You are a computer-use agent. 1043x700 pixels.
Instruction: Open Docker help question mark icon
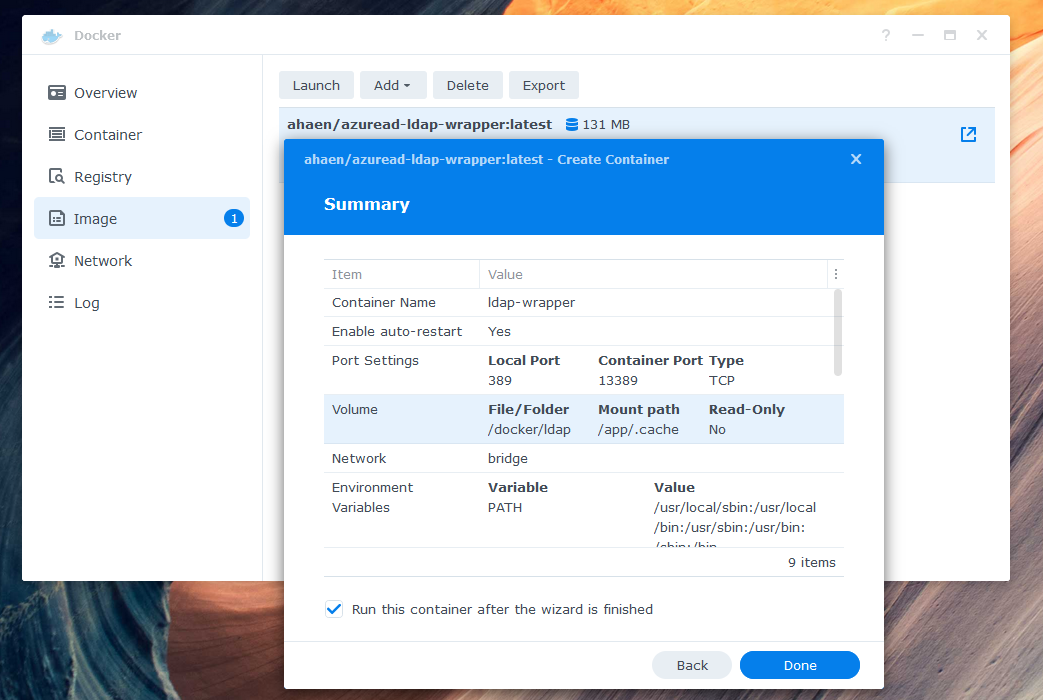click(885, 35)
